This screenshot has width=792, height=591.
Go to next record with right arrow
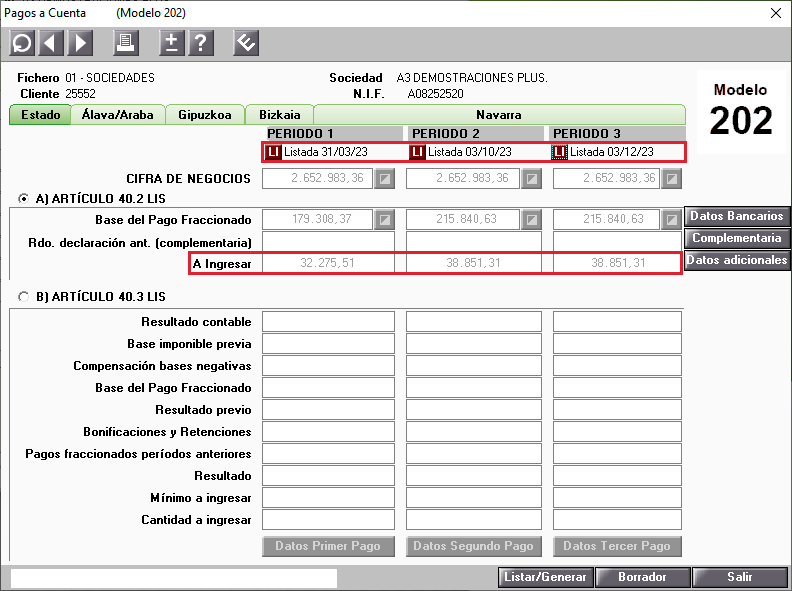pos(80,43)
